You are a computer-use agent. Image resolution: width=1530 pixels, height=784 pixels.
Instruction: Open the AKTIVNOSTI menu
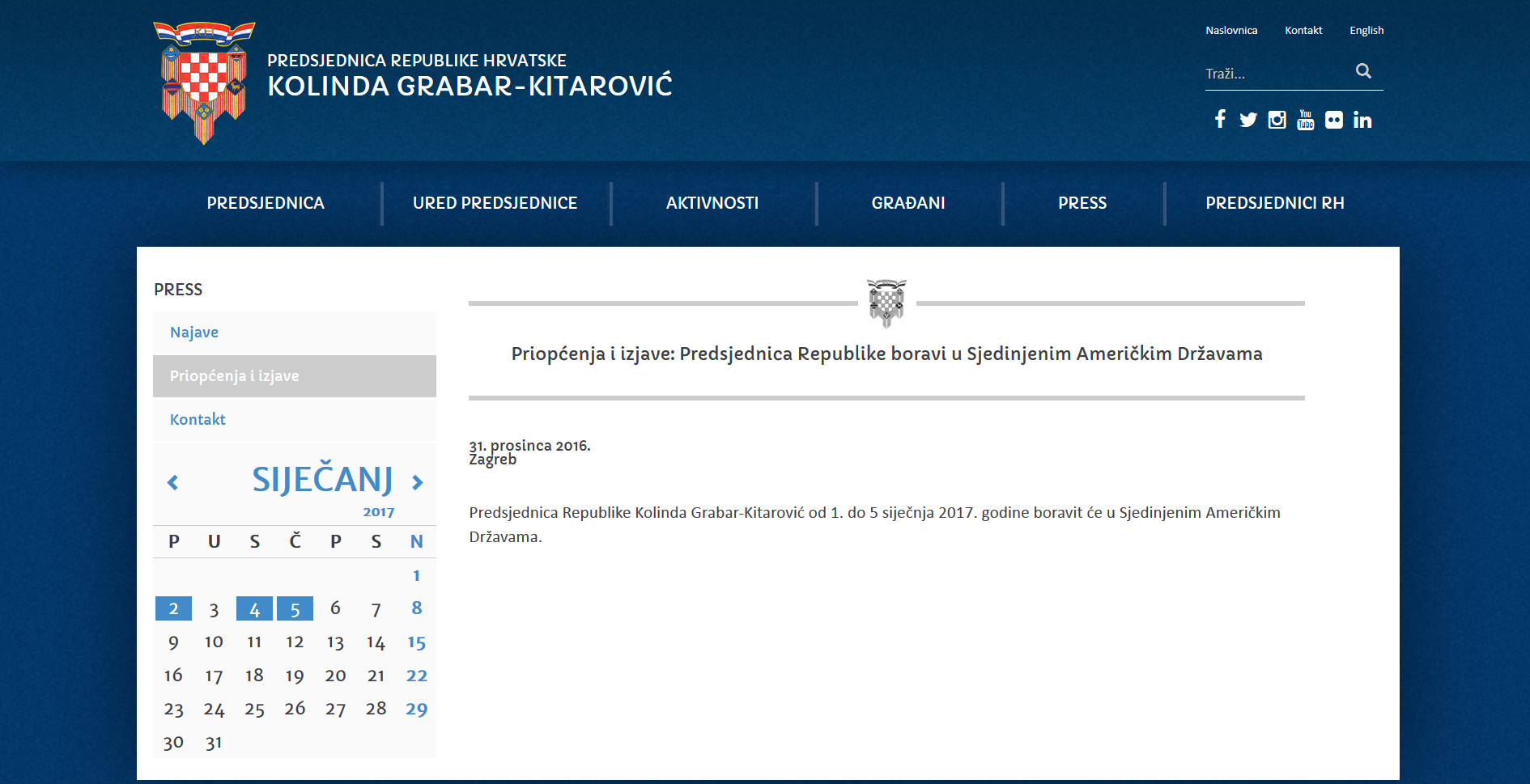coord(712,203)
